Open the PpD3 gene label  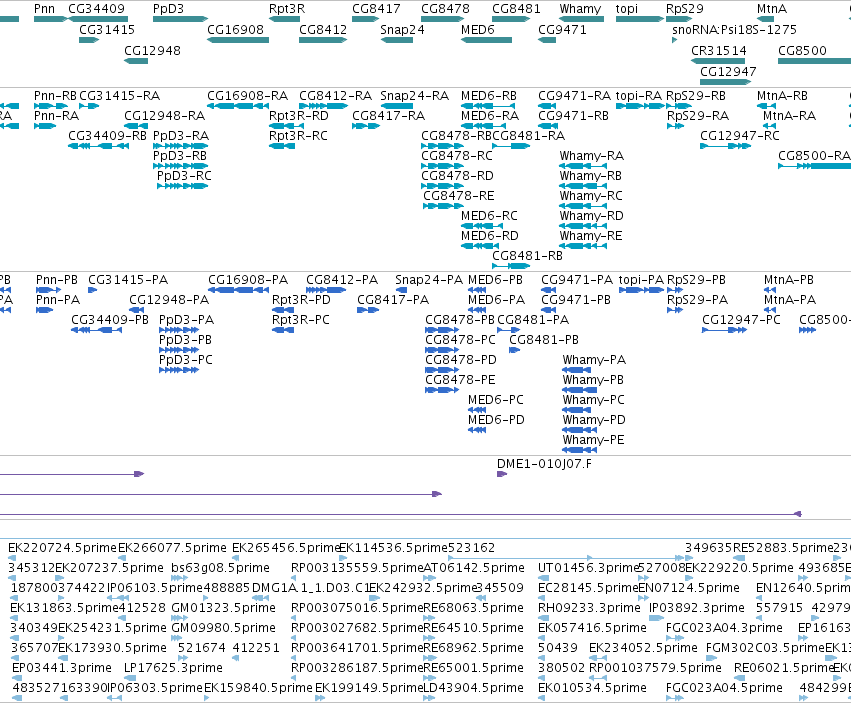(168, 9)
